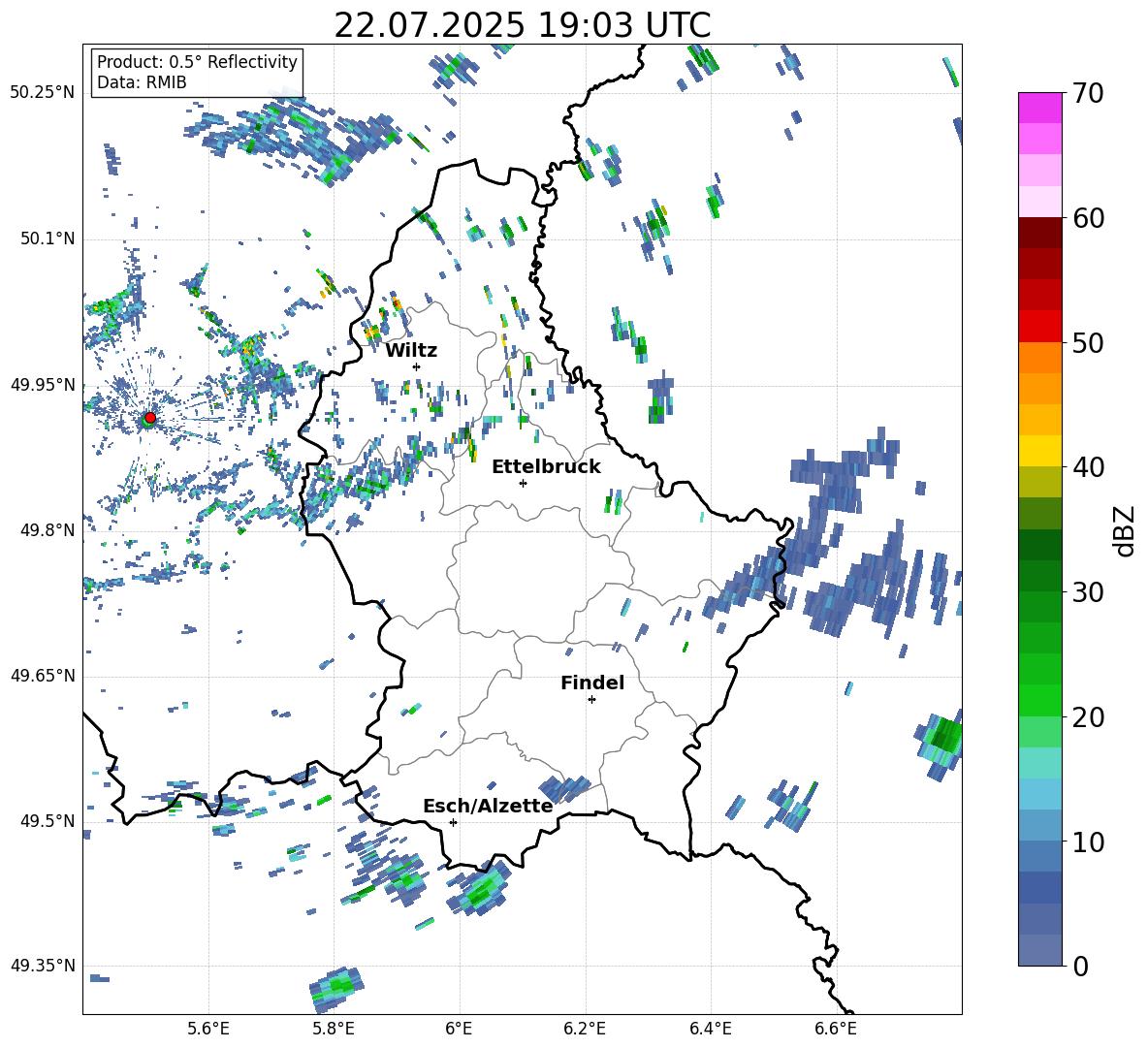Click the Wiltz city label
The width and height of the screenshot is (1148, 1048).
(411, 351)
